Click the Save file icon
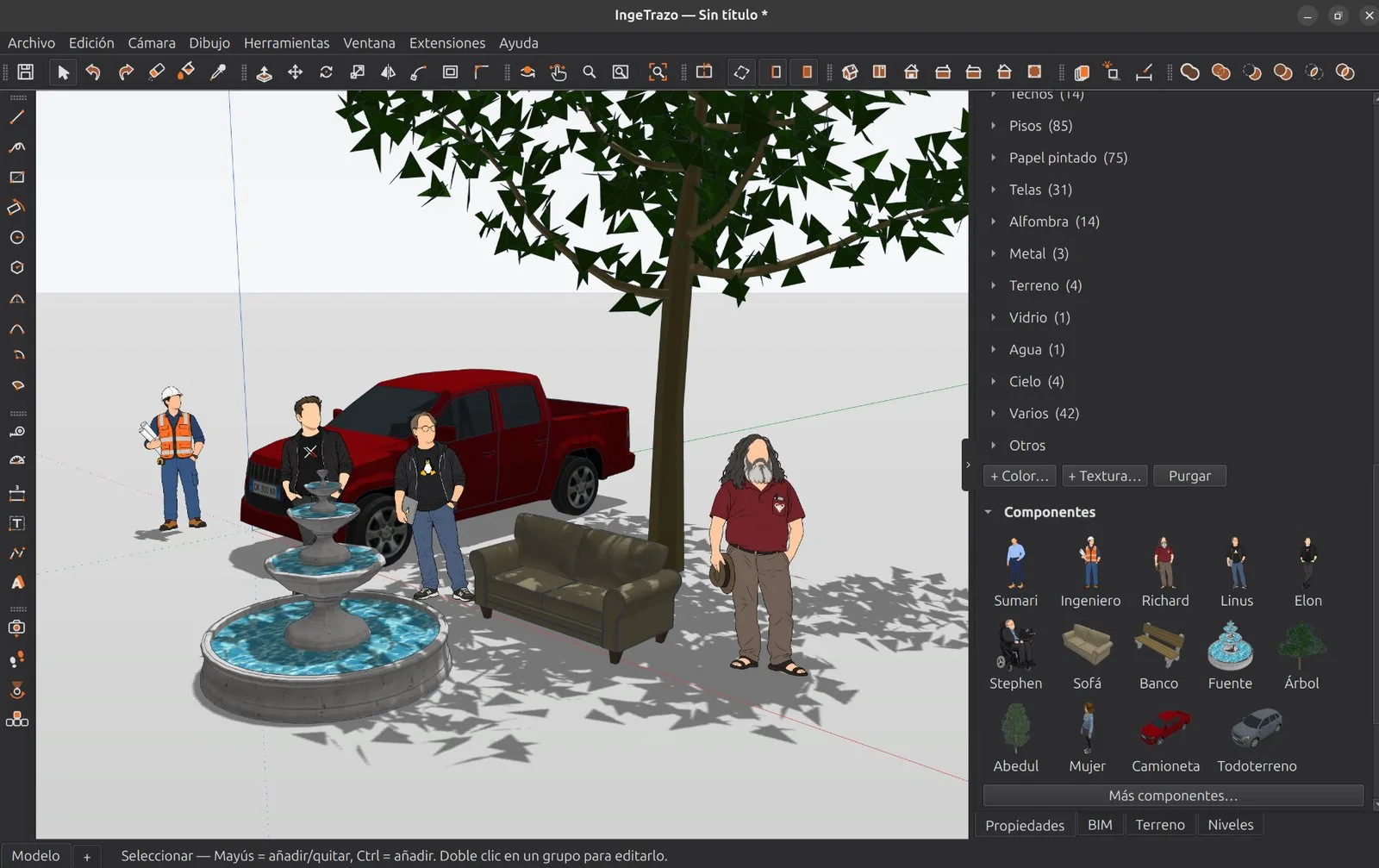Screen dimensions: 1379x868 [x=26, y=72]
